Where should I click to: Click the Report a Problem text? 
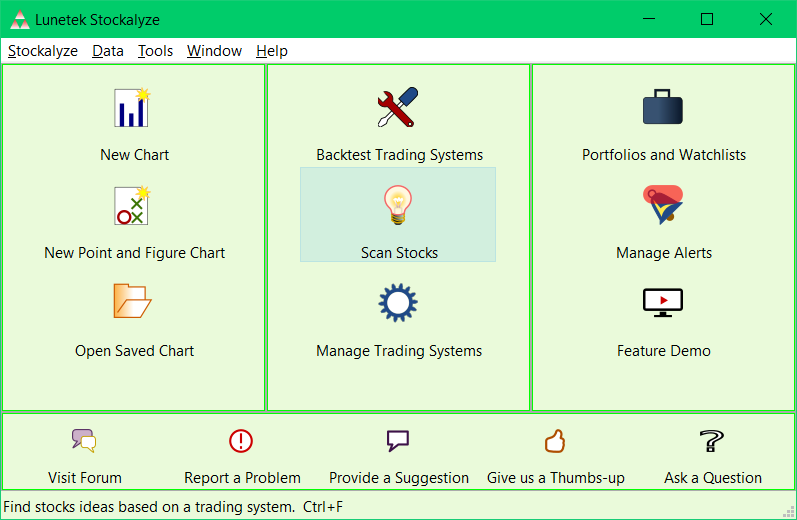pos(242,478)
